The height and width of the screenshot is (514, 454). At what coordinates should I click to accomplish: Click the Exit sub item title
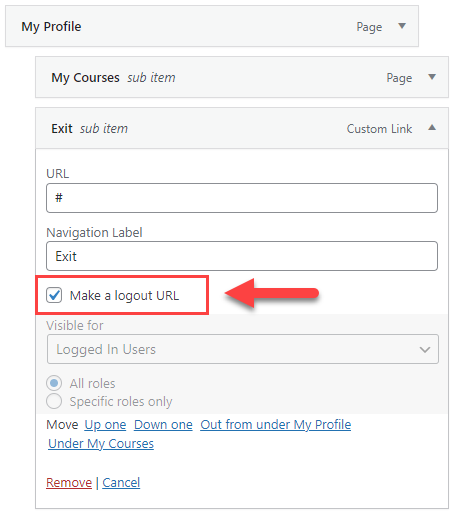[x=89, y=128]
